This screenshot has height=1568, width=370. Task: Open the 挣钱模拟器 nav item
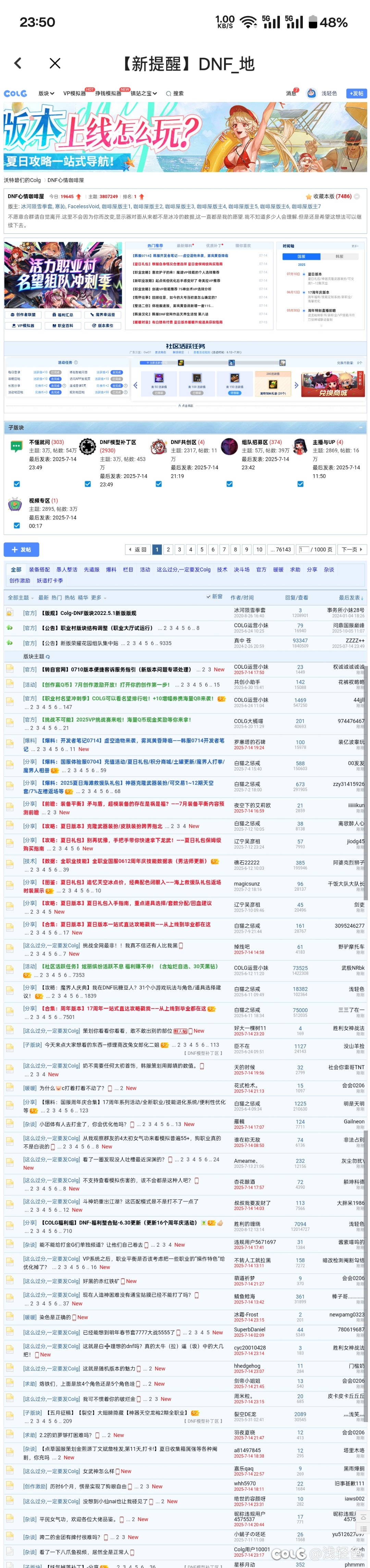tap(108, 94)
